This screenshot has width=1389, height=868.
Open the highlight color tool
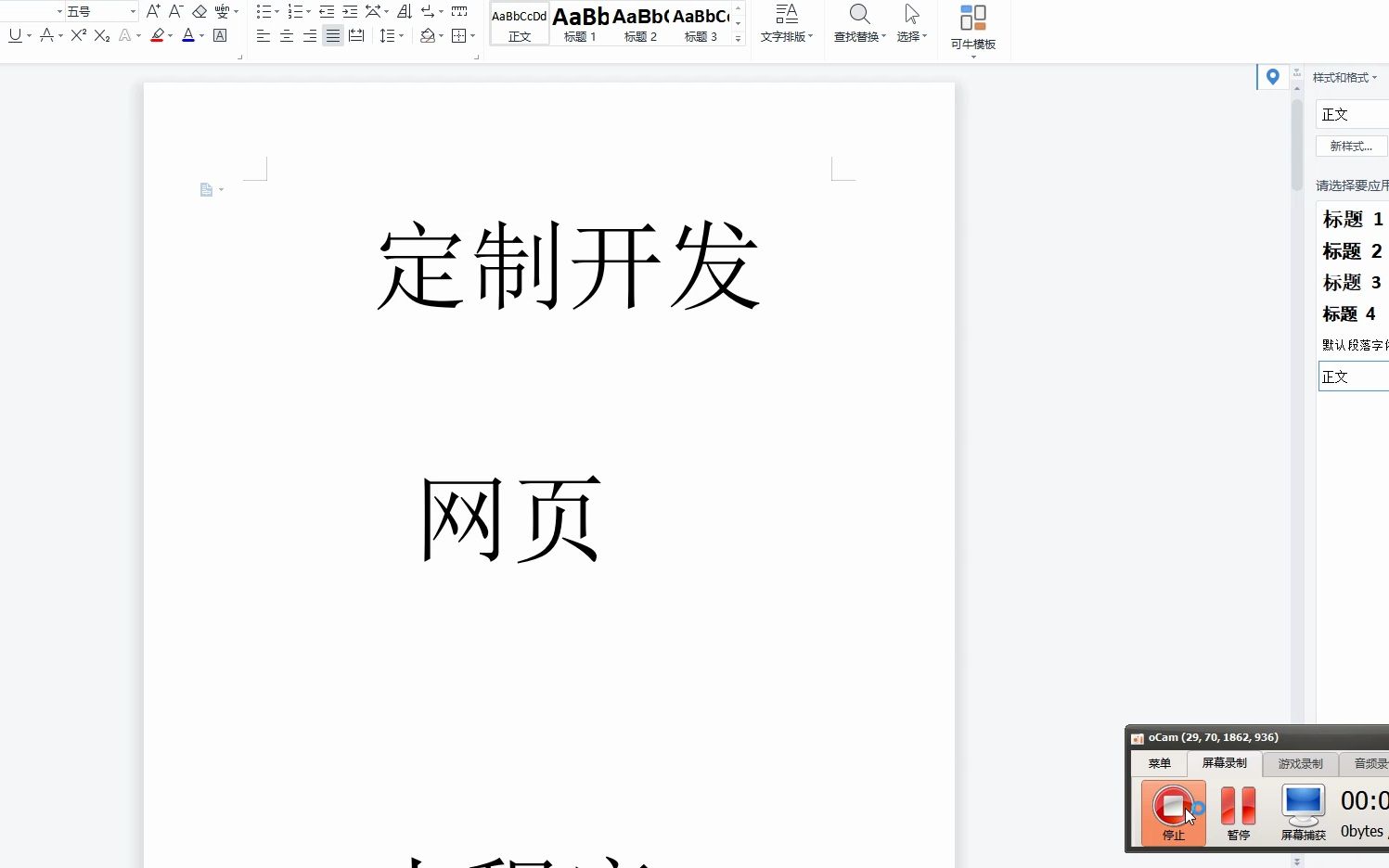click(x=158, y=35)
